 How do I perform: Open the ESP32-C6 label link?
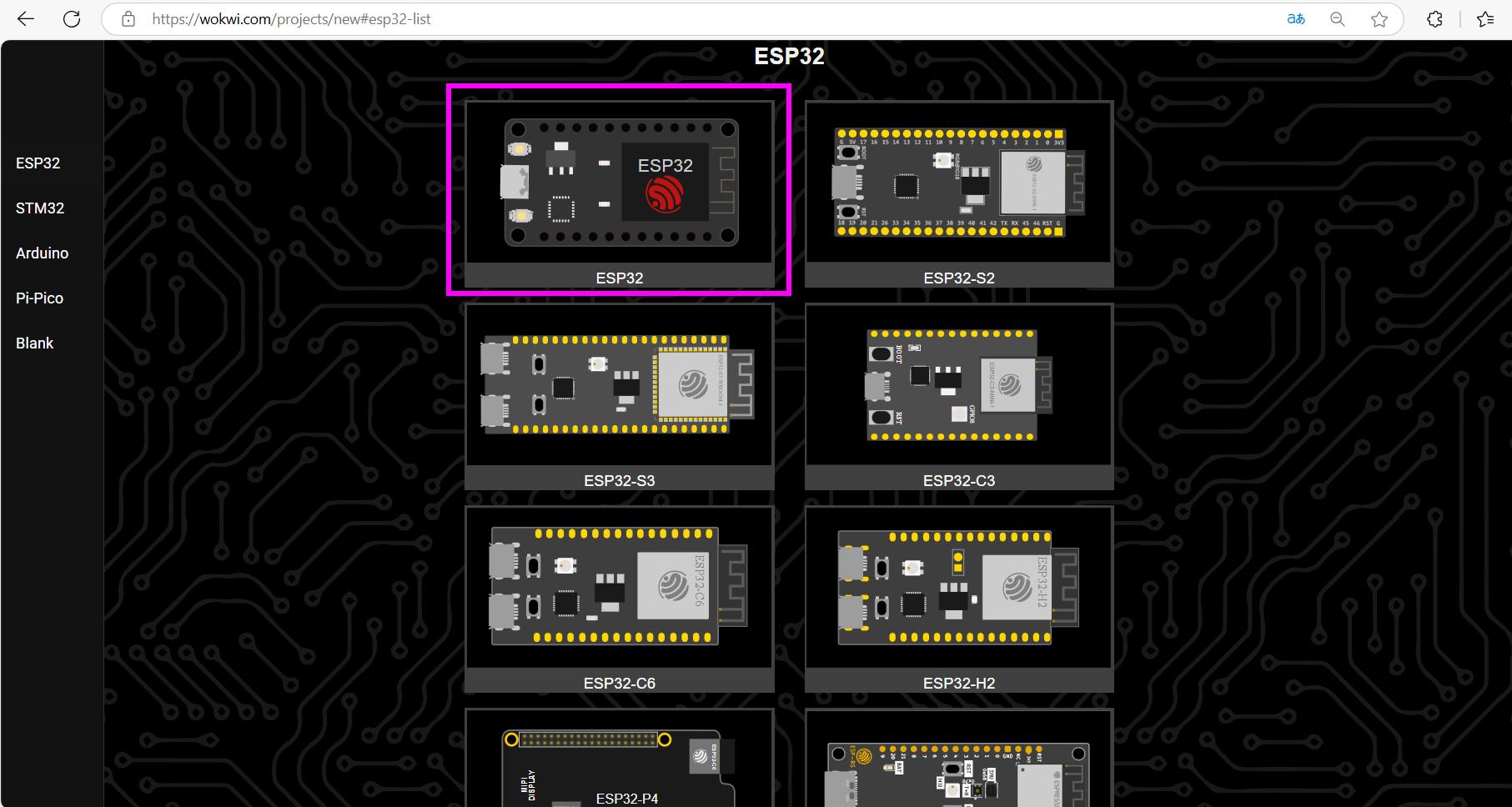pyautogui.click(x=620, y=683)
